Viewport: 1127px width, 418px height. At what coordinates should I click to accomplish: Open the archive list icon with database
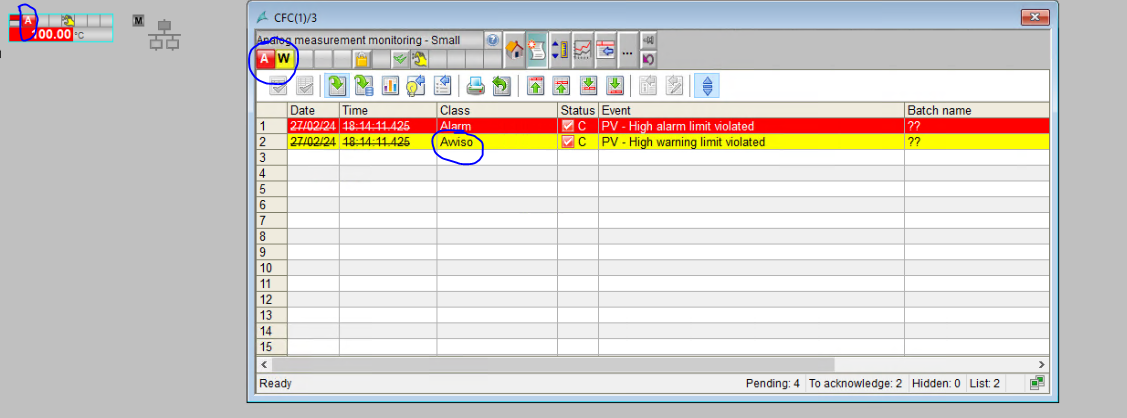click(363, 86)
